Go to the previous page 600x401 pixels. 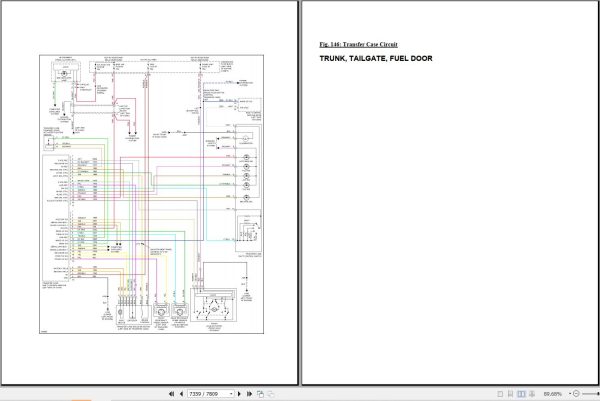pyautogui.click(x=181, y=394)
